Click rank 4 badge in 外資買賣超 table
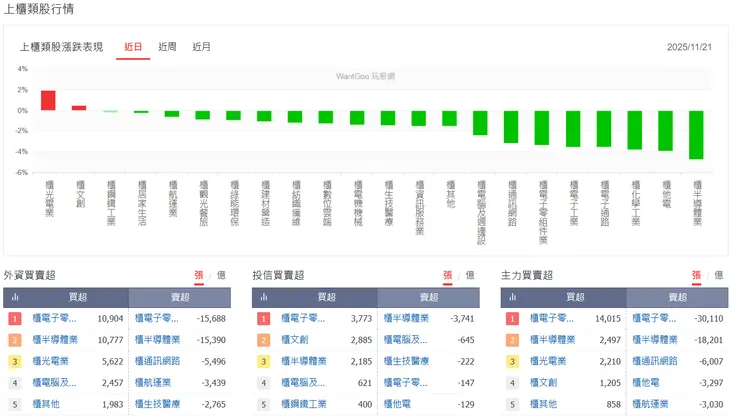The height and width of the screenshot is (419, 740). 15,383
